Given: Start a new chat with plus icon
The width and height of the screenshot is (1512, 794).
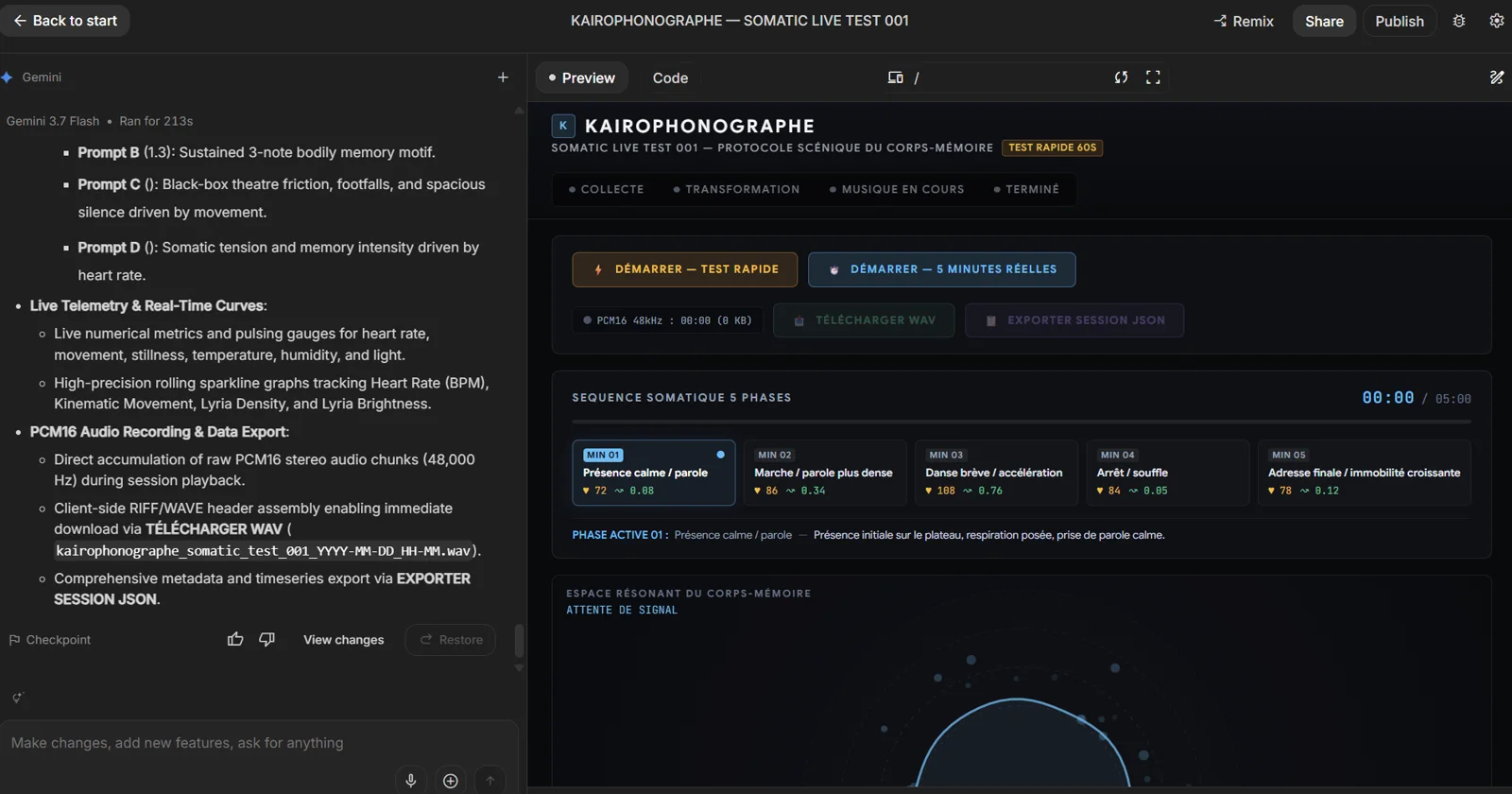Looking at the screenshot, I should coord(503,78).
